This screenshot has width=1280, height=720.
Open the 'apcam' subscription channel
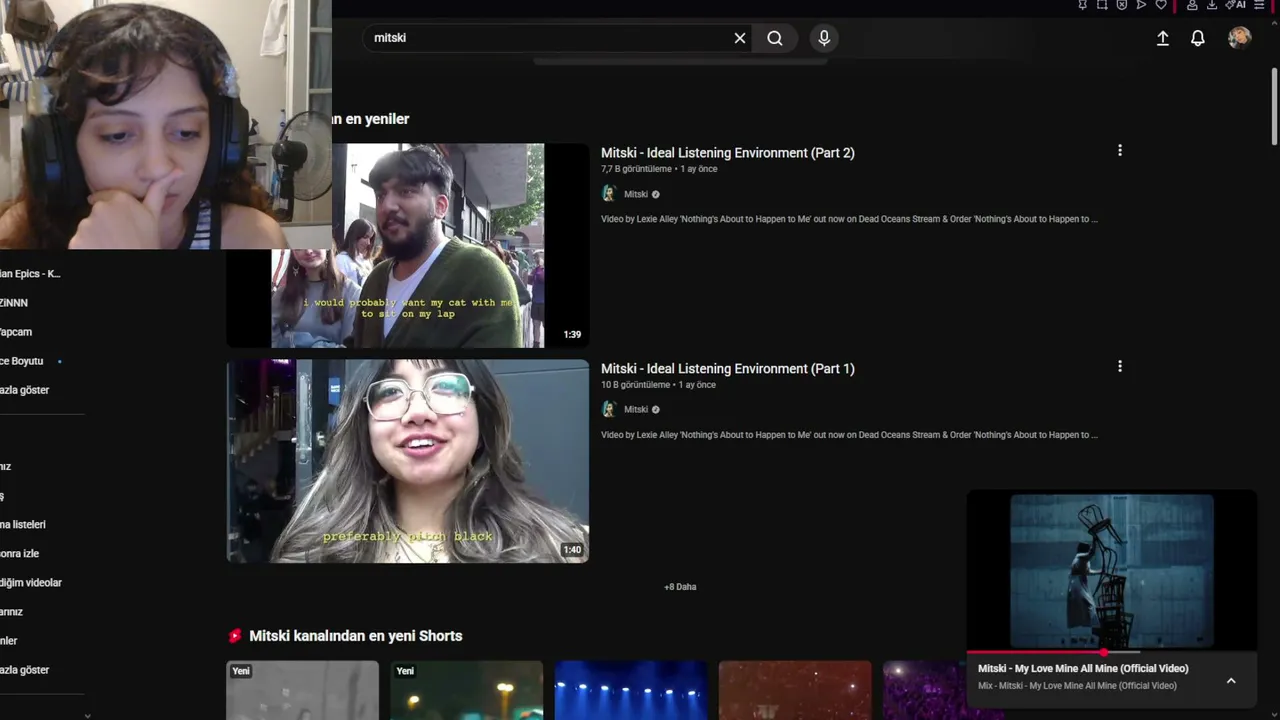[x=16, y=332]
